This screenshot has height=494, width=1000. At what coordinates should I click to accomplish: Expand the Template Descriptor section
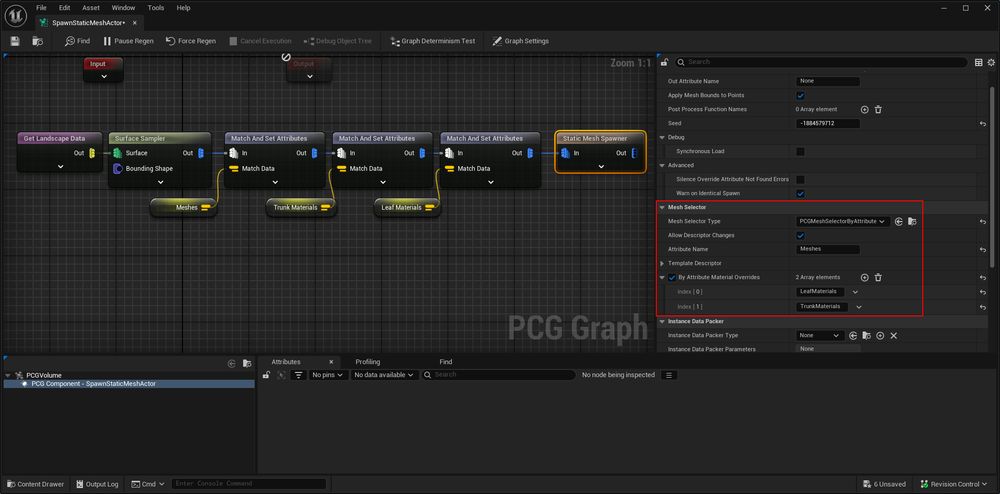[661, 263]
